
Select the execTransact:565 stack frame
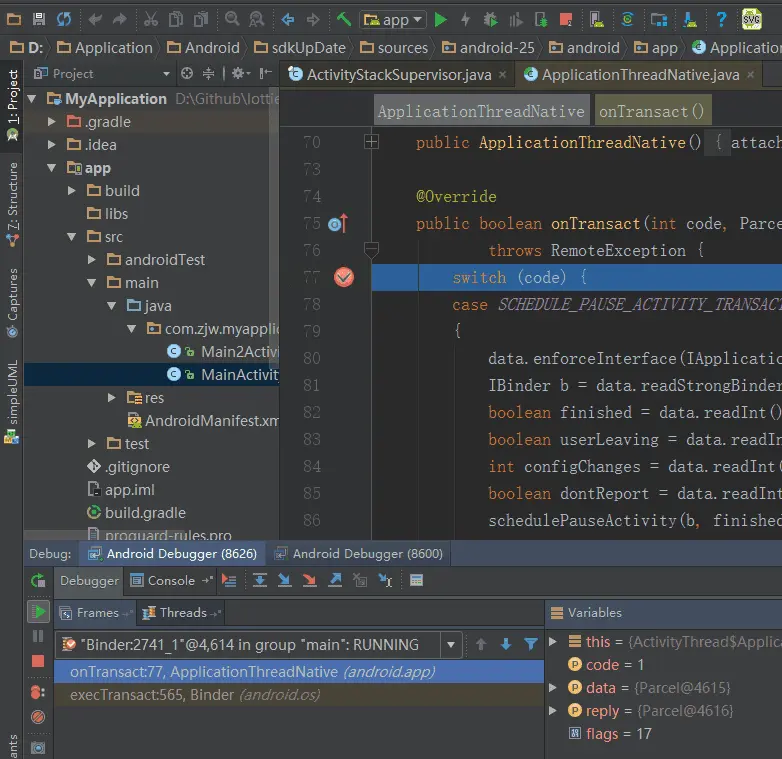click(151, 695)
